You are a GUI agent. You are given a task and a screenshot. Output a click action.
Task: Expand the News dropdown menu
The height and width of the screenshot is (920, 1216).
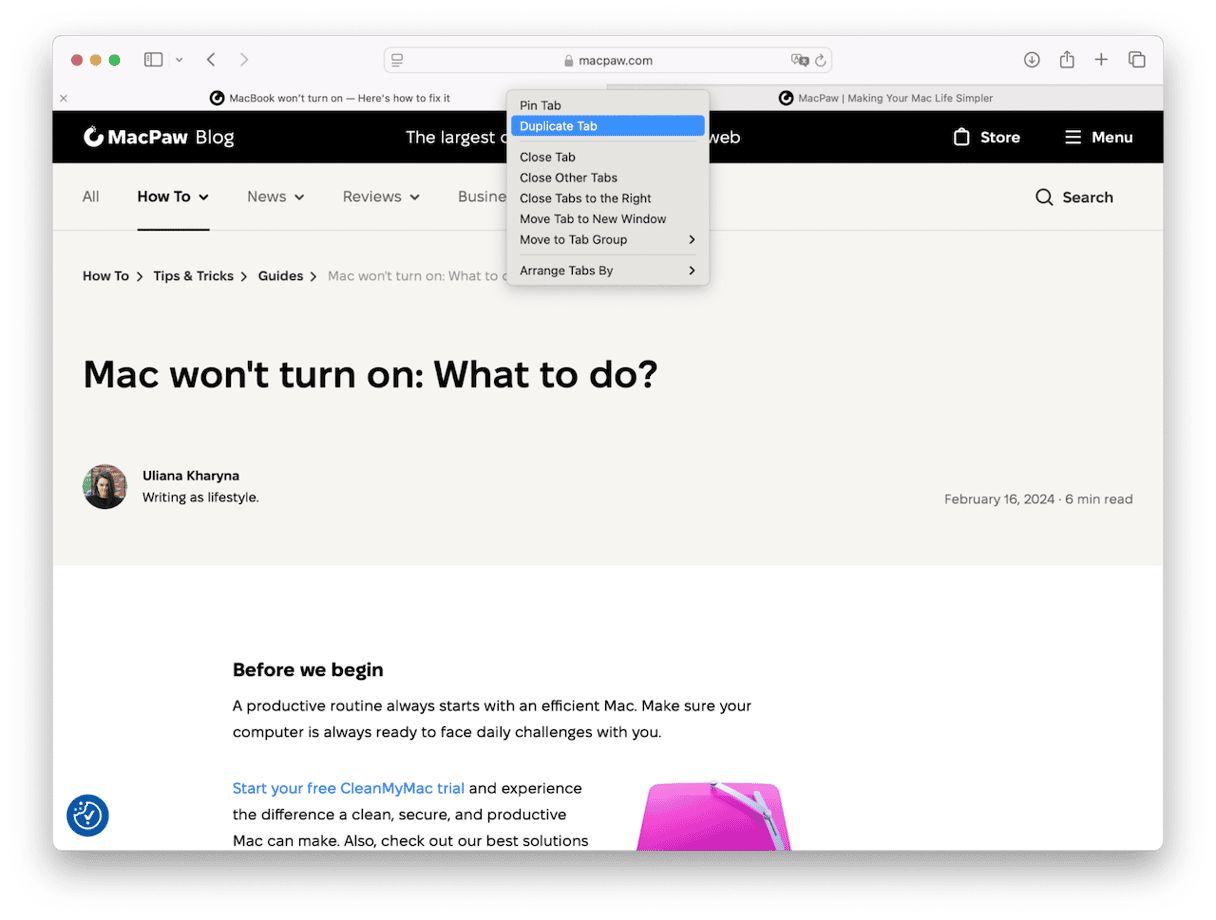click(275, 197)
